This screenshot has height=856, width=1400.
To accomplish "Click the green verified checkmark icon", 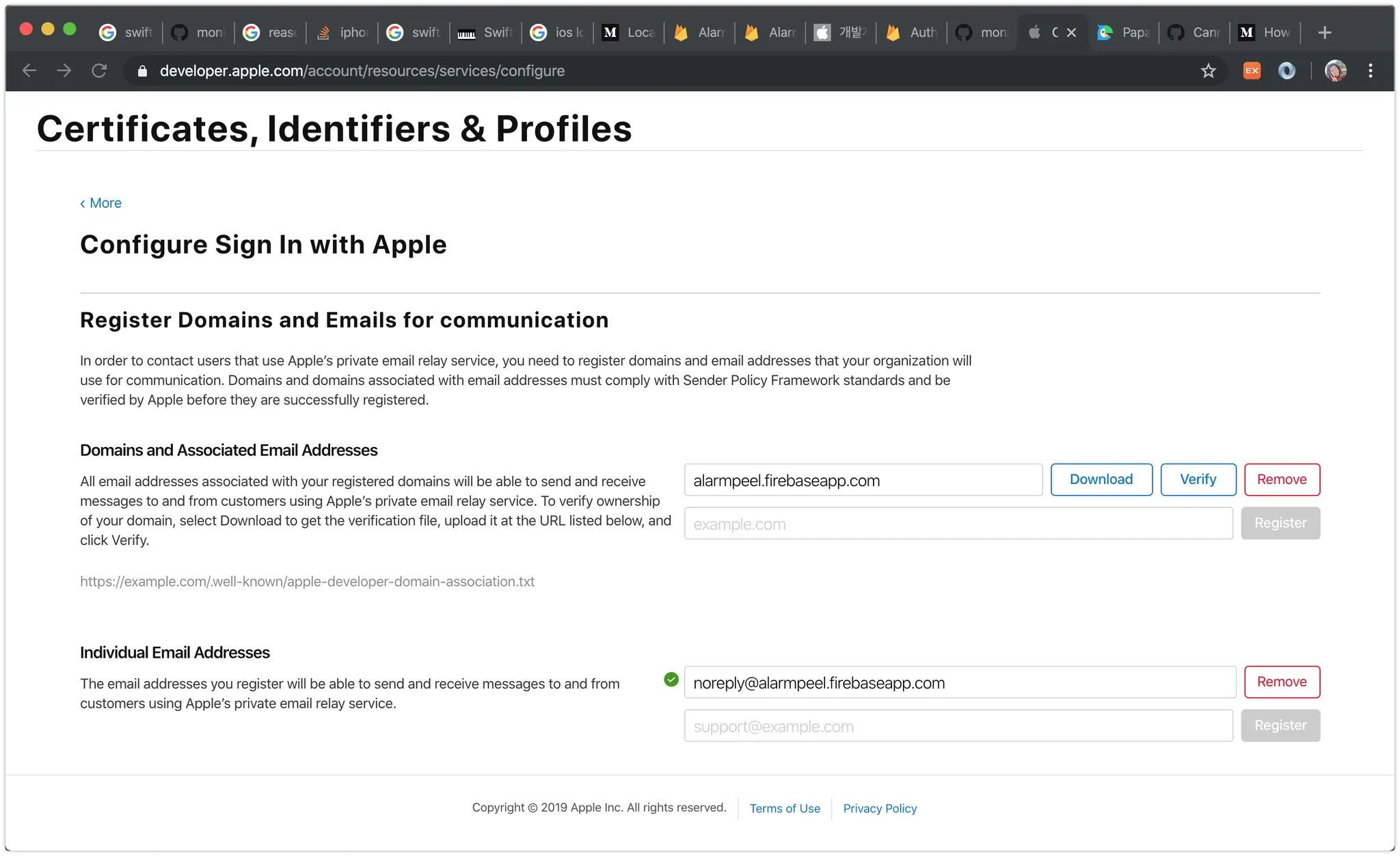I will [671, 680].
